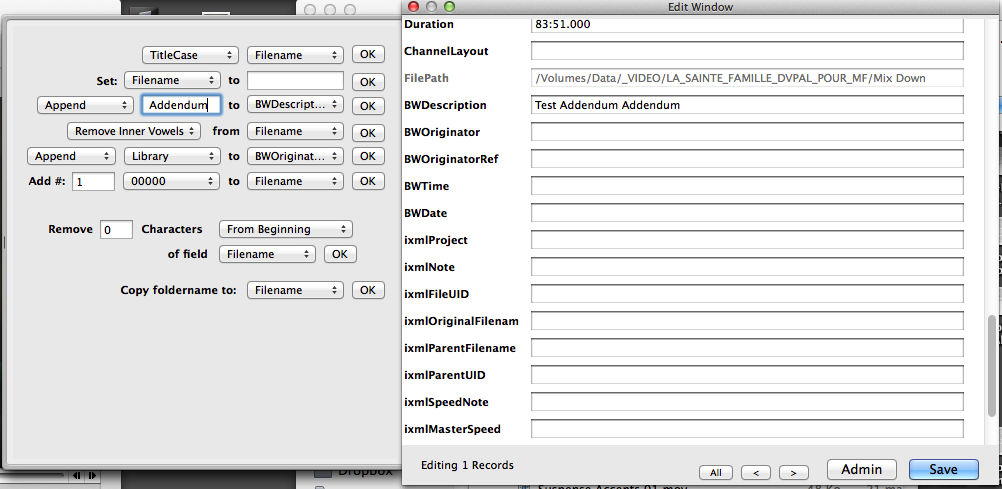Click the Add # starting number field

(93, 181)
